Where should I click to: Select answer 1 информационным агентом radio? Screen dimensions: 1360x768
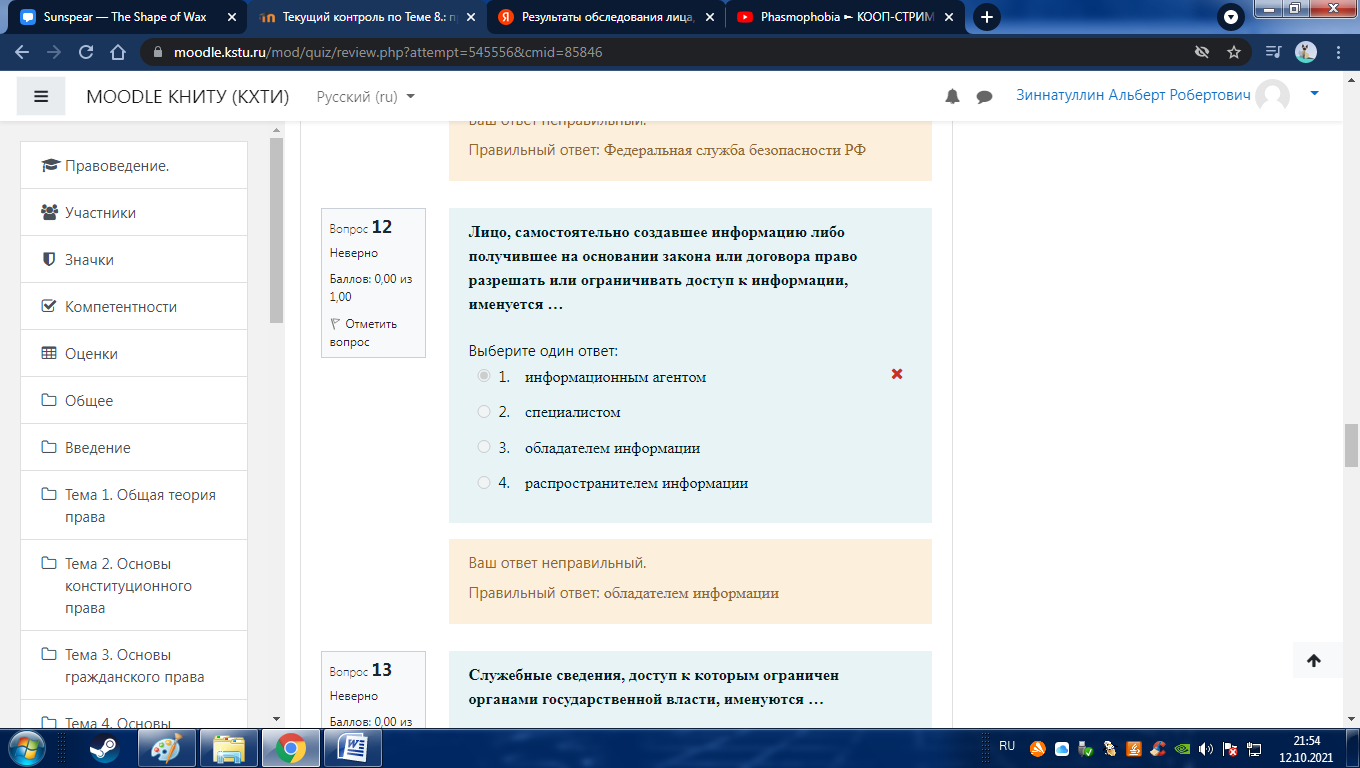[x=484, y=376]
